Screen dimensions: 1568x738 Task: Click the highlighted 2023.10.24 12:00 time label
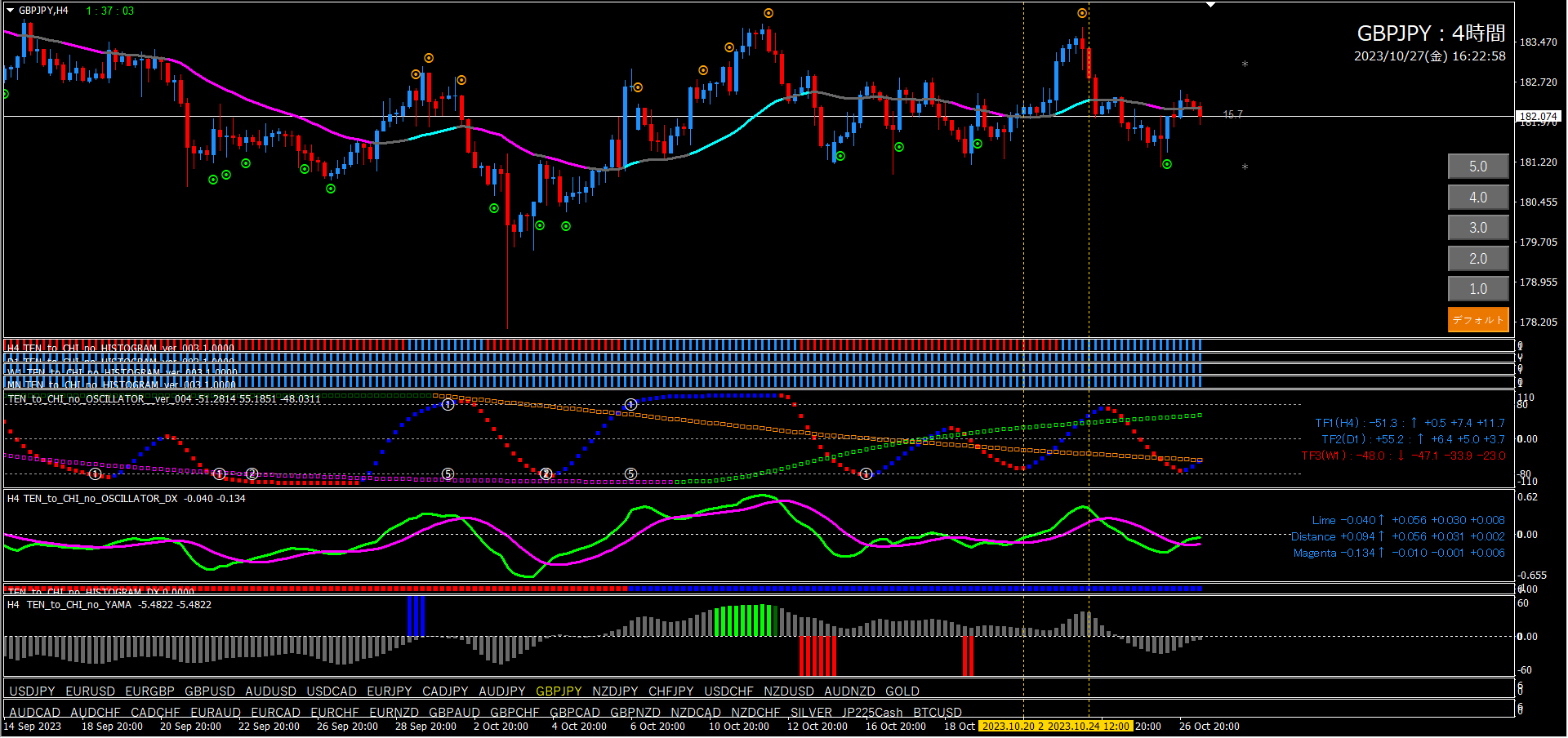point(1089,727)
